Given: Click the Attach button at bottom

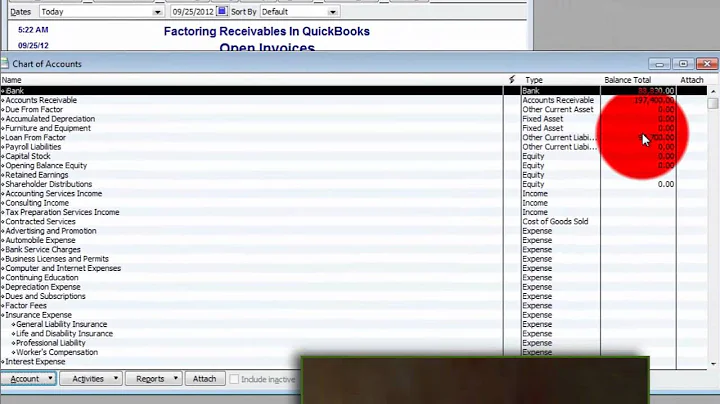Looking at the screenshot, I should point(205,379).
